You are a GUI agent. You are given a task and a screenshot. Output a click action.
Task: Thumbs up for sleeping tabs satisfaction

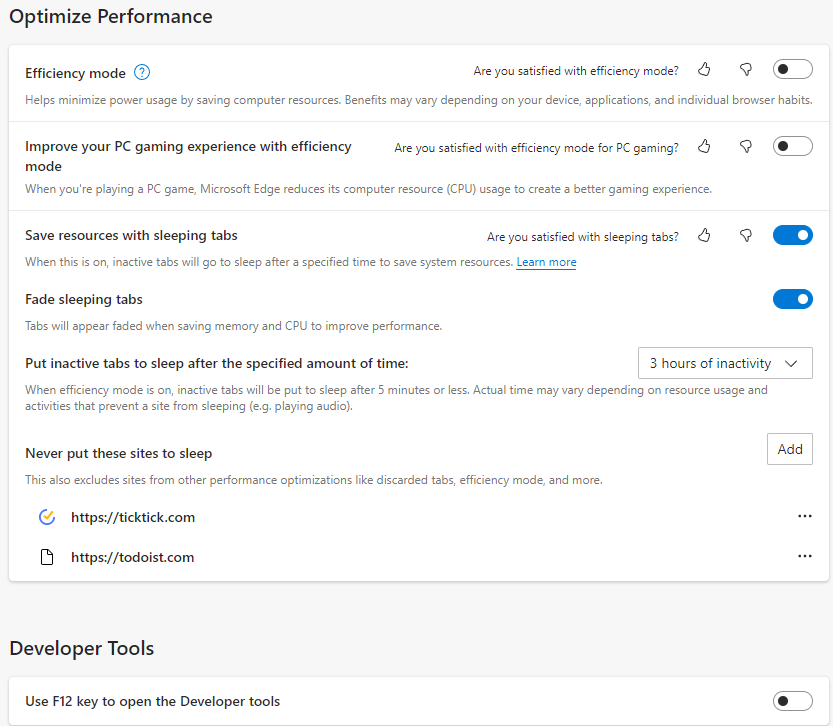(705, 236)
